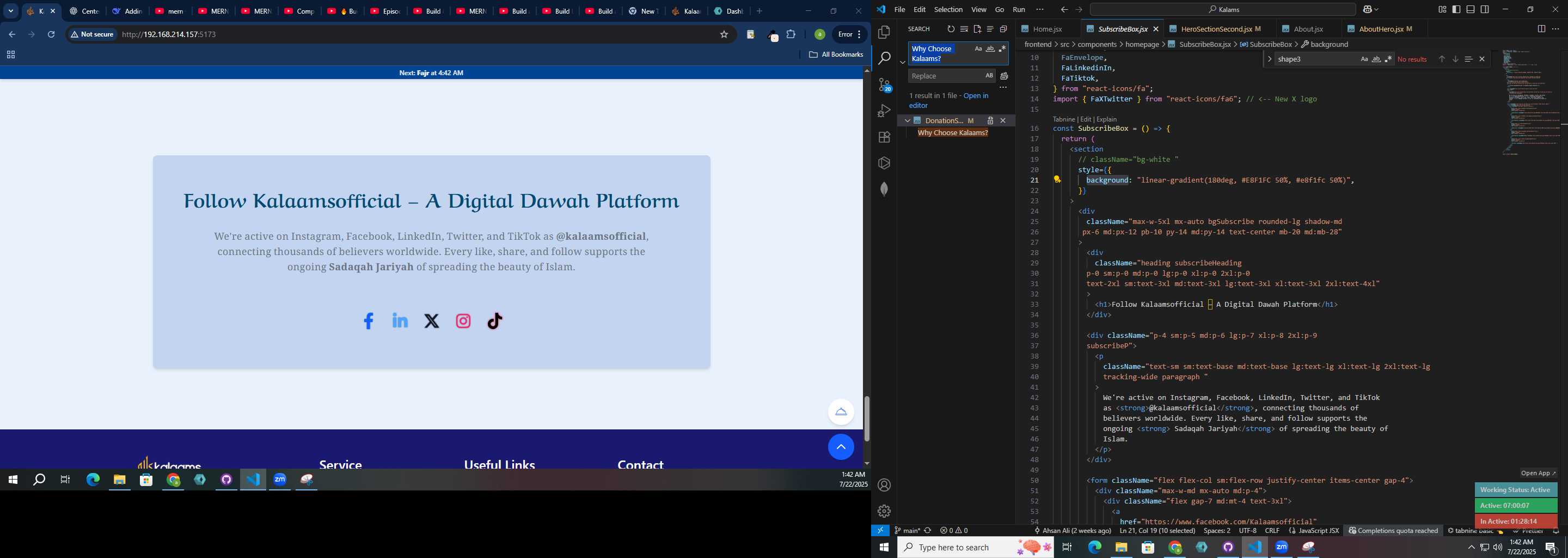Click the code minimap in the editor
1568x558 pixels.
(x=1530, y=102)
